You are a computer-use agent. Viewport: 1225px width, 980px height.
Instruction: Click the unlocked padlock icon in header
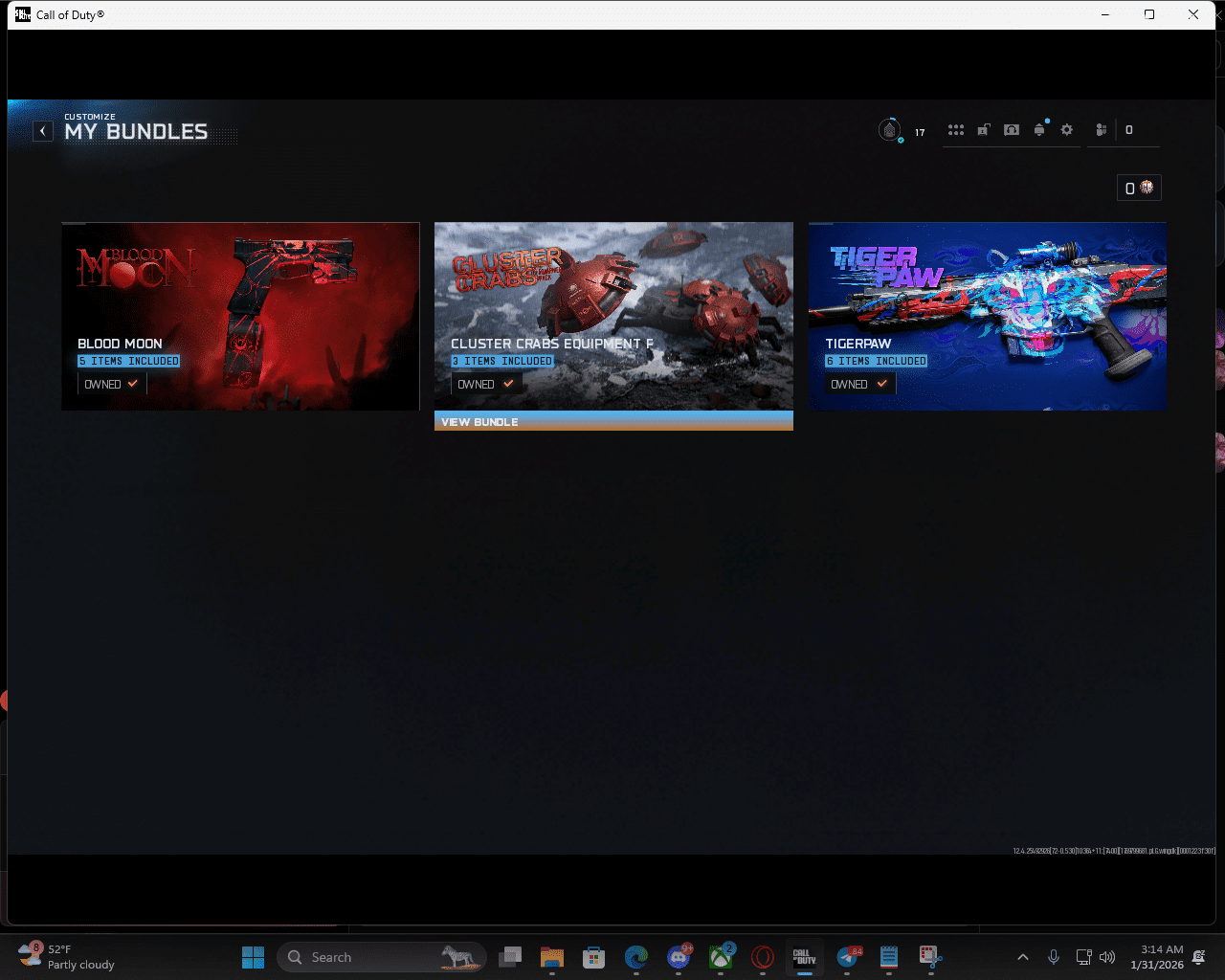point(983,130)
